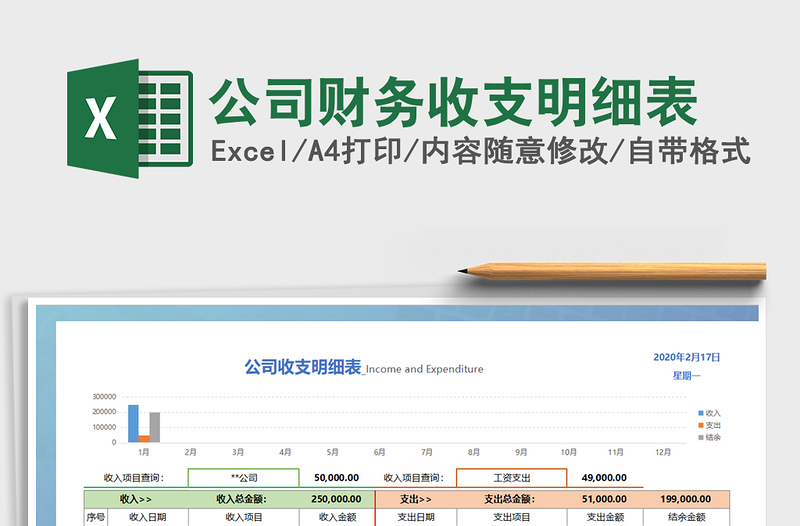The width and height of the screenshot is (800, 526).
Task: Click the 结余 legend entry
Action: tap(709, 437)
